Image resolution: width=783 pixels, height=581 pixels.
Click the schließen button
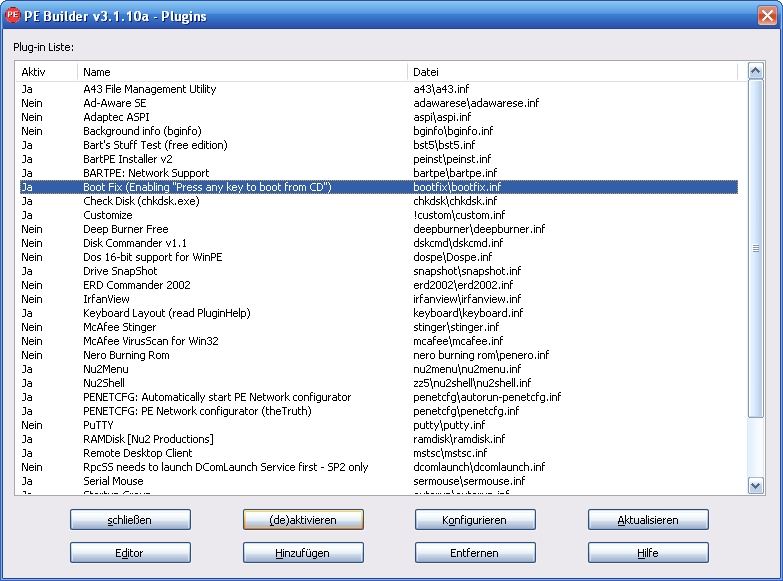point(130,520)
